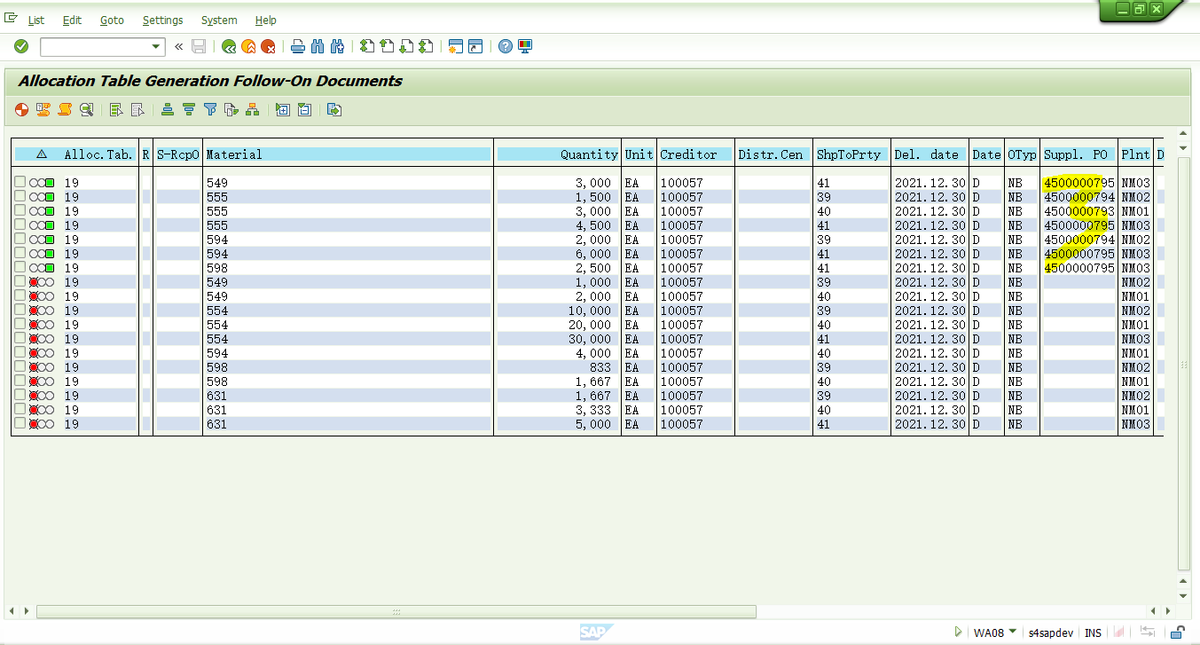Sort the list in ascending order

(167, 110)
